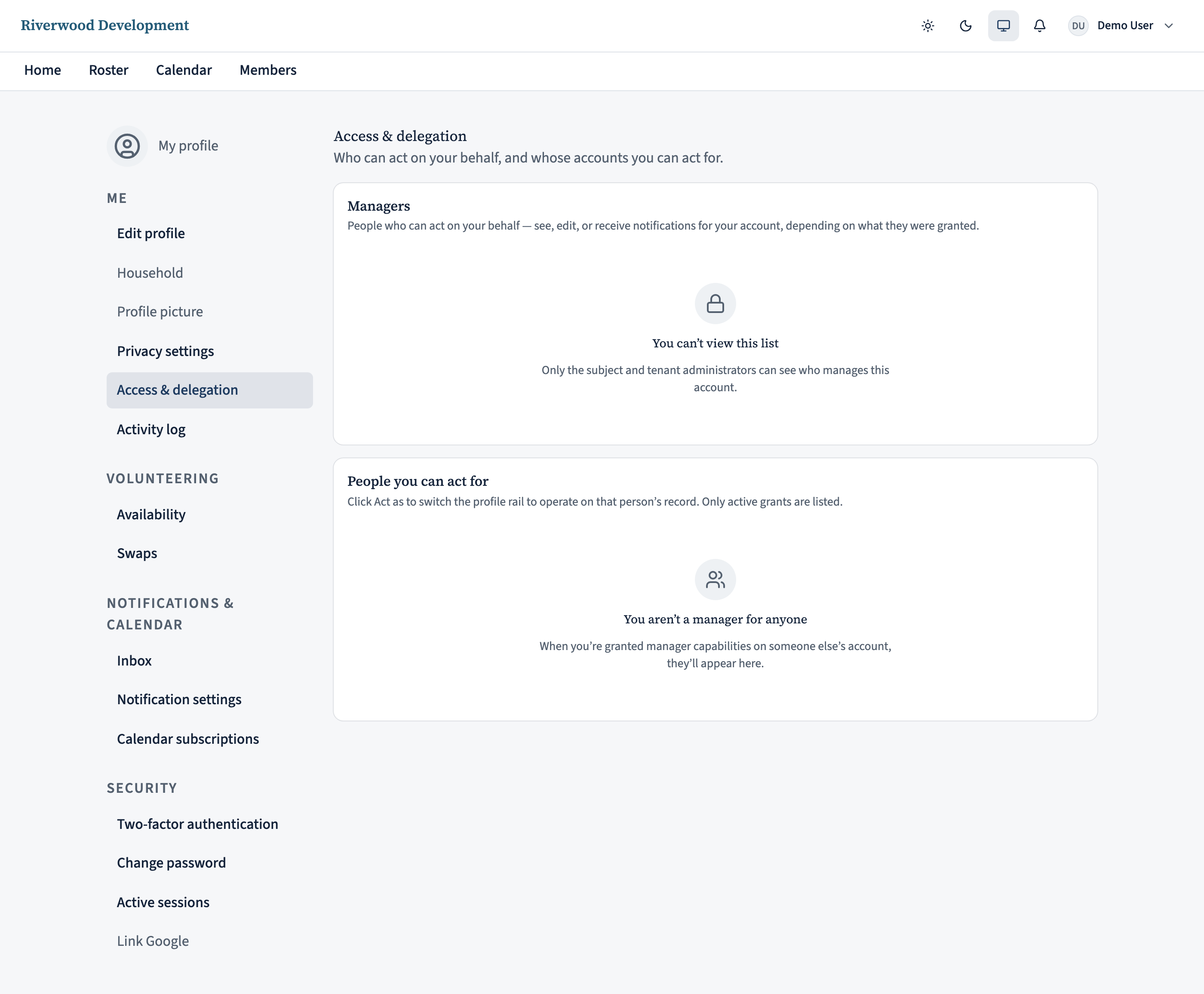Open notifications bell
1204x994 pixels.
coord(1040,26)
